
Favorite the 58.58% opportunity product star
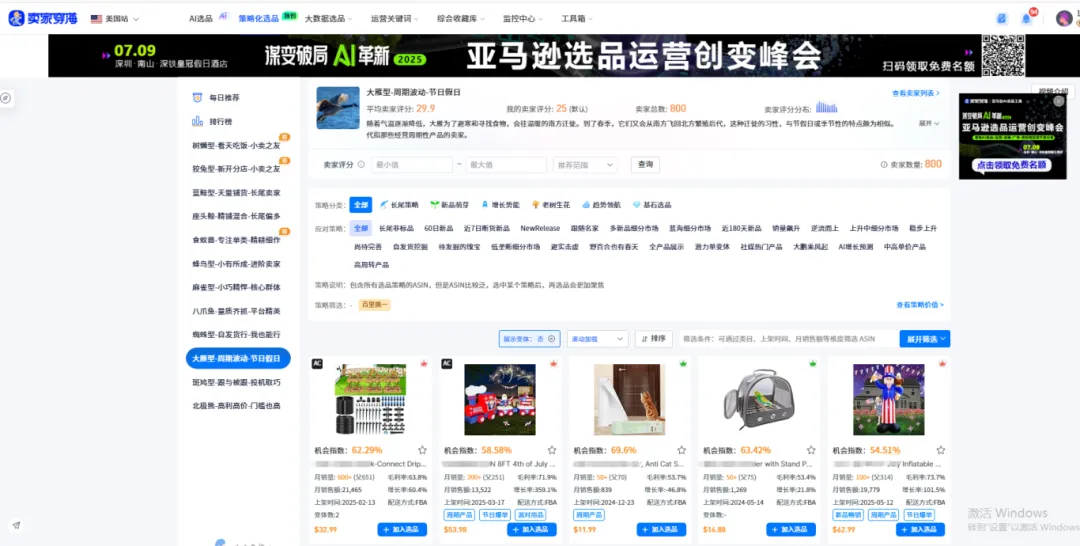552,450
